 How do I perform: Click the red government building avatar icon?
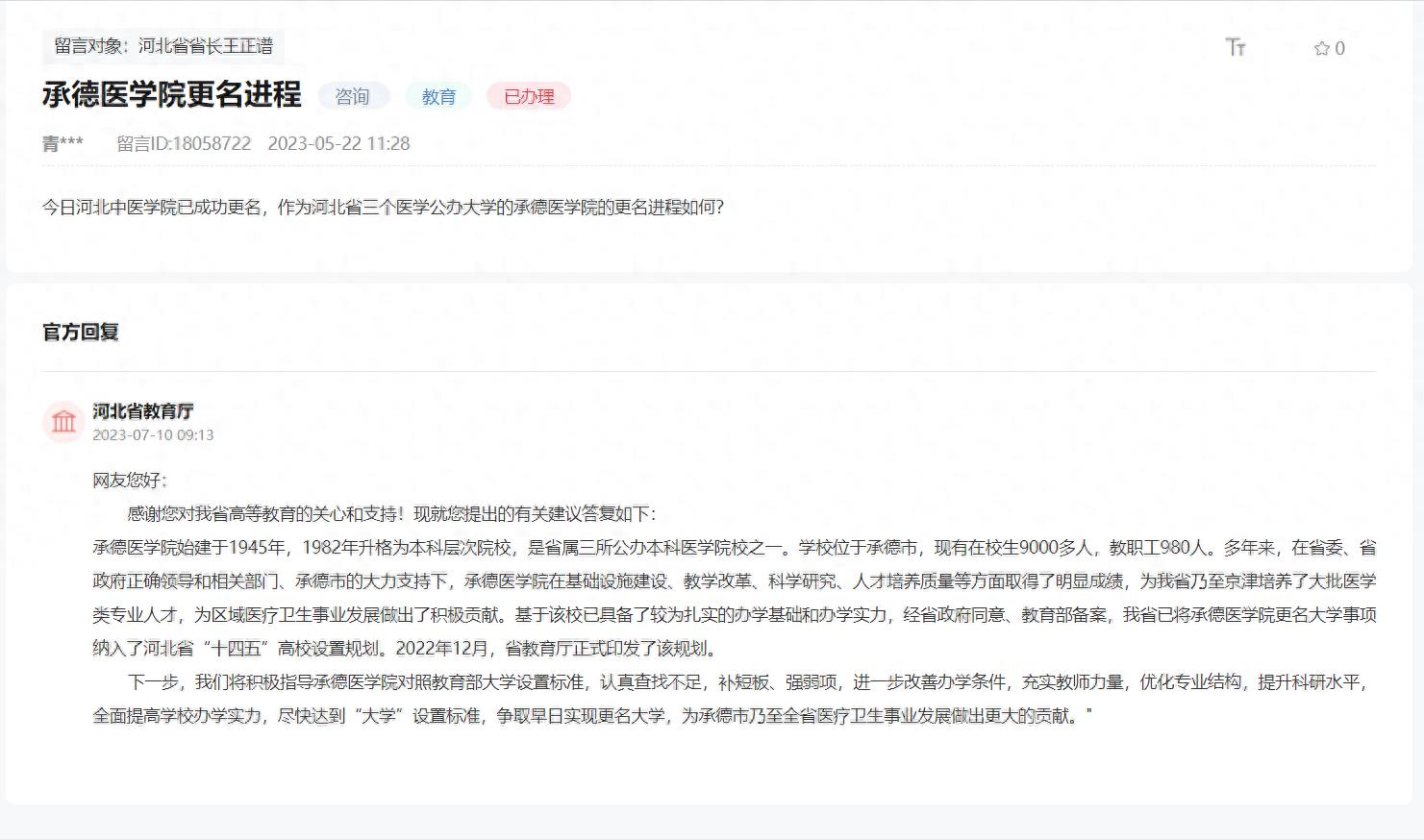(63, 422)
